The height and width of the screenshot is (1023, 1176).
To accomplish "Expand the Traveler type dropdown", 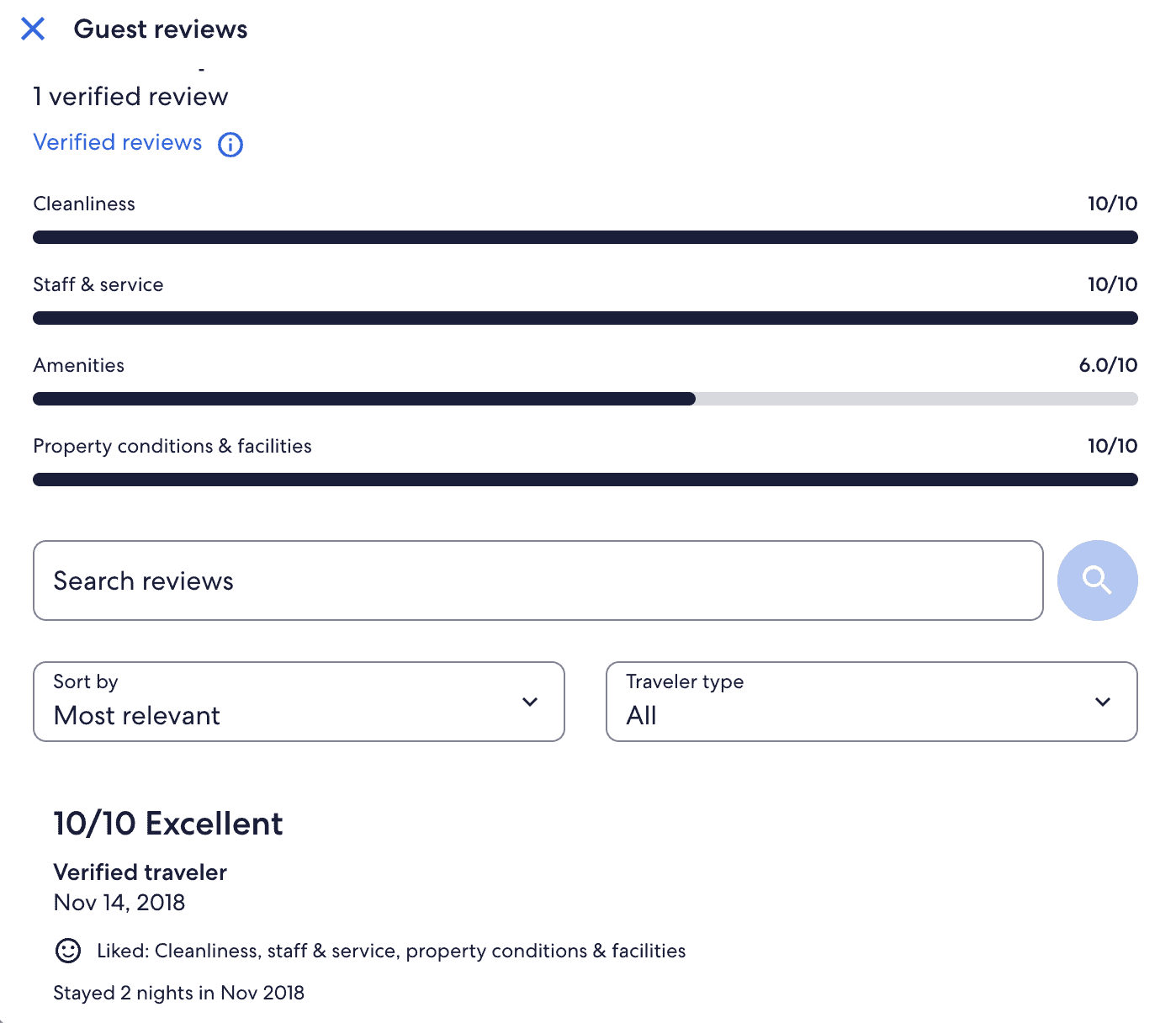I will 871,702.
